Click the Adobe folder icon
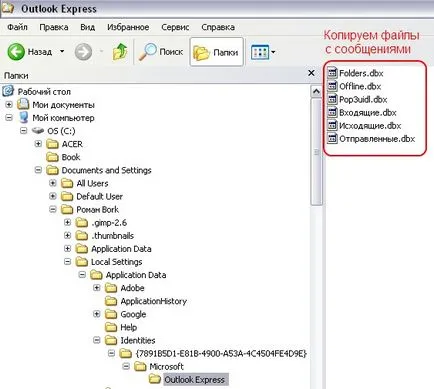 coord(111,288)
